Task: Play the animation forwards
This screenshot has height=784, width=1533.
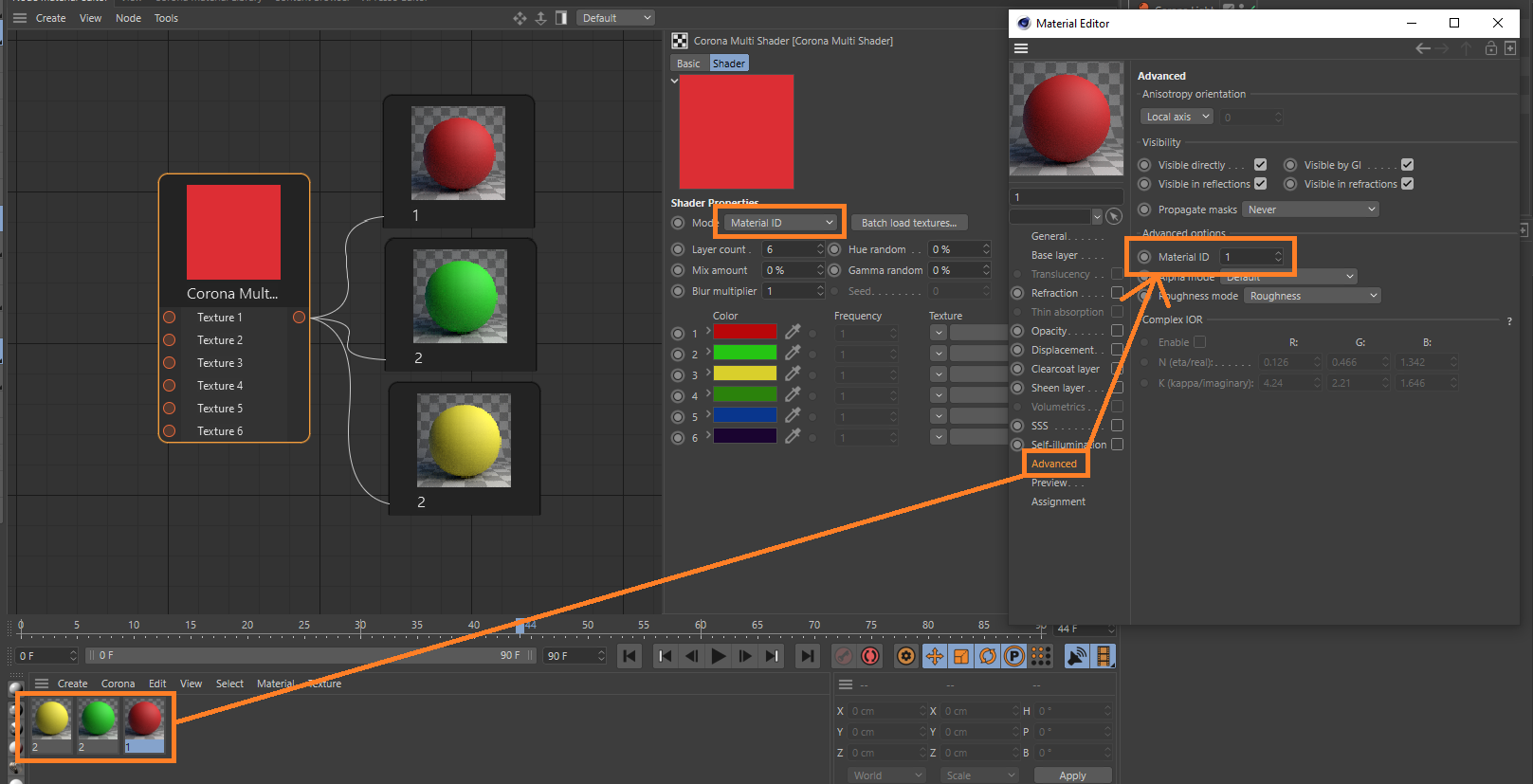Action: pyautogui.click(x=719, y=656)
